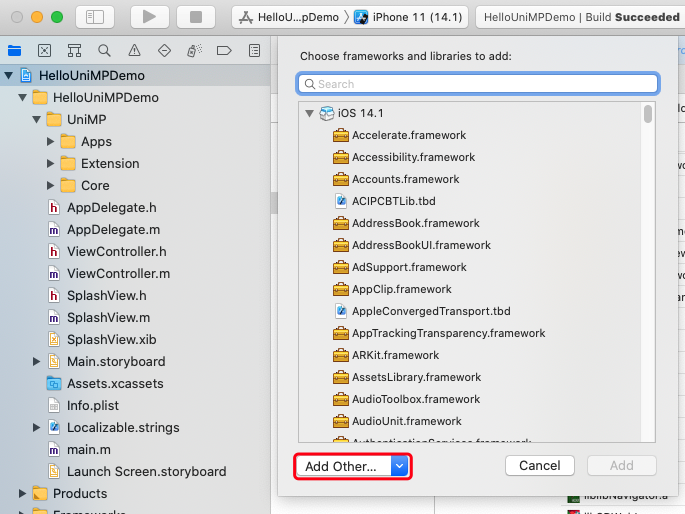Click Cancel in the frameworks dialog

point(540,466)
